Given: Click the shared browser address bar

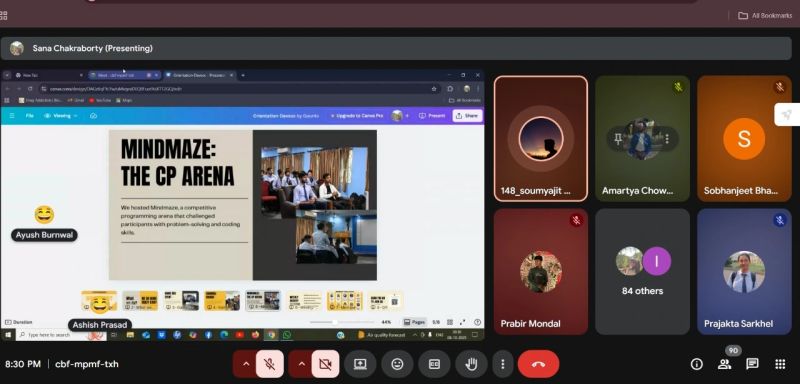Looking at the screenshot, I should [x=240, y=89].
